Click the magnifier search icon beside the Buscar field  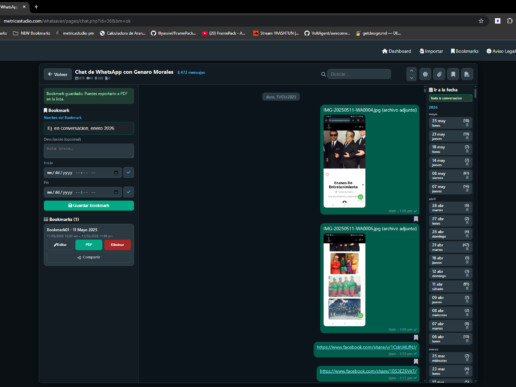pyautogui.click(x=323, y=74)
